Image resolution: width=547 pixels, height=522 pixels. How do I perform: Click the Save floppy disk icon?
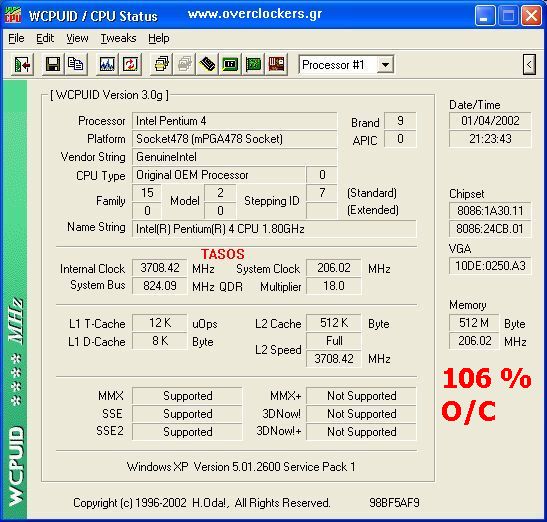(x=52, y=65)
